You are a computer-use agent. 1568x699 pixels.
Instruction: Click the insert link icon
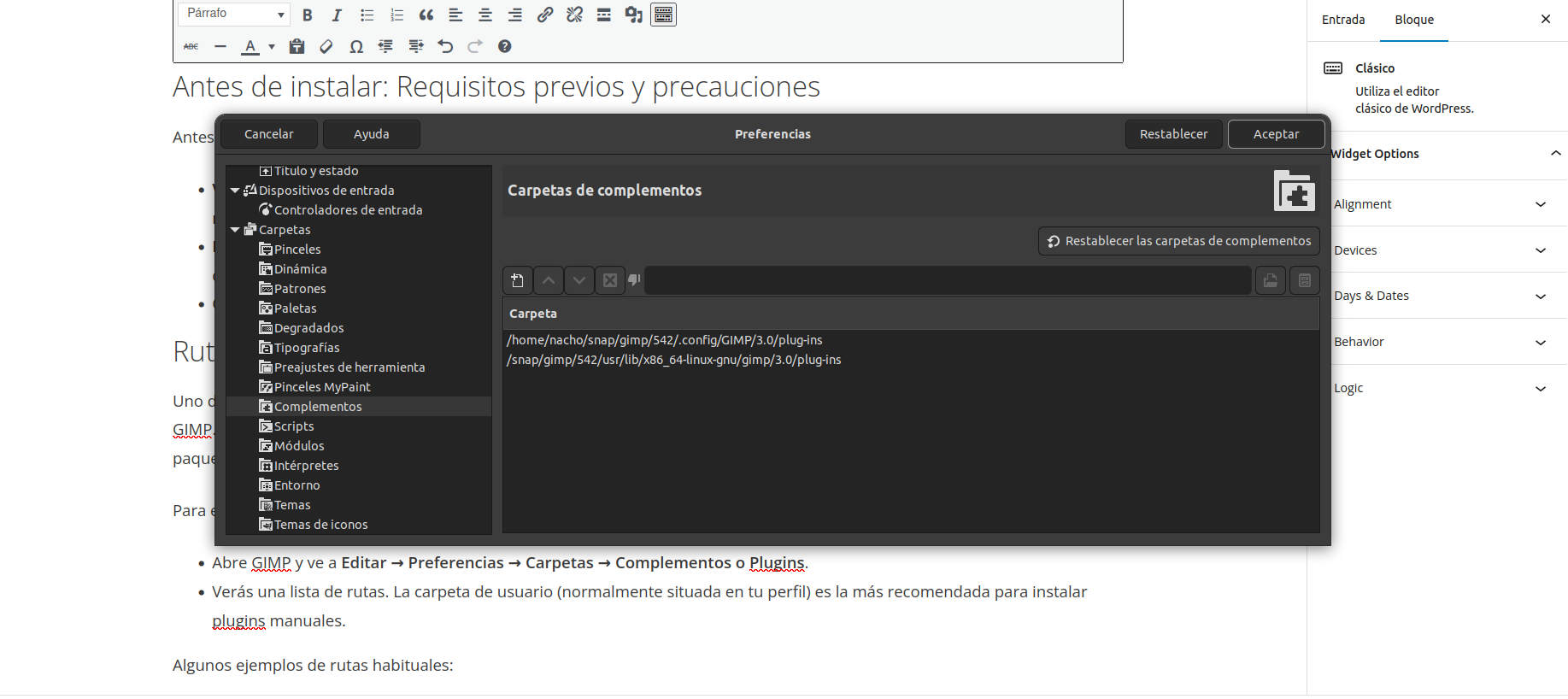coord(545,15)
